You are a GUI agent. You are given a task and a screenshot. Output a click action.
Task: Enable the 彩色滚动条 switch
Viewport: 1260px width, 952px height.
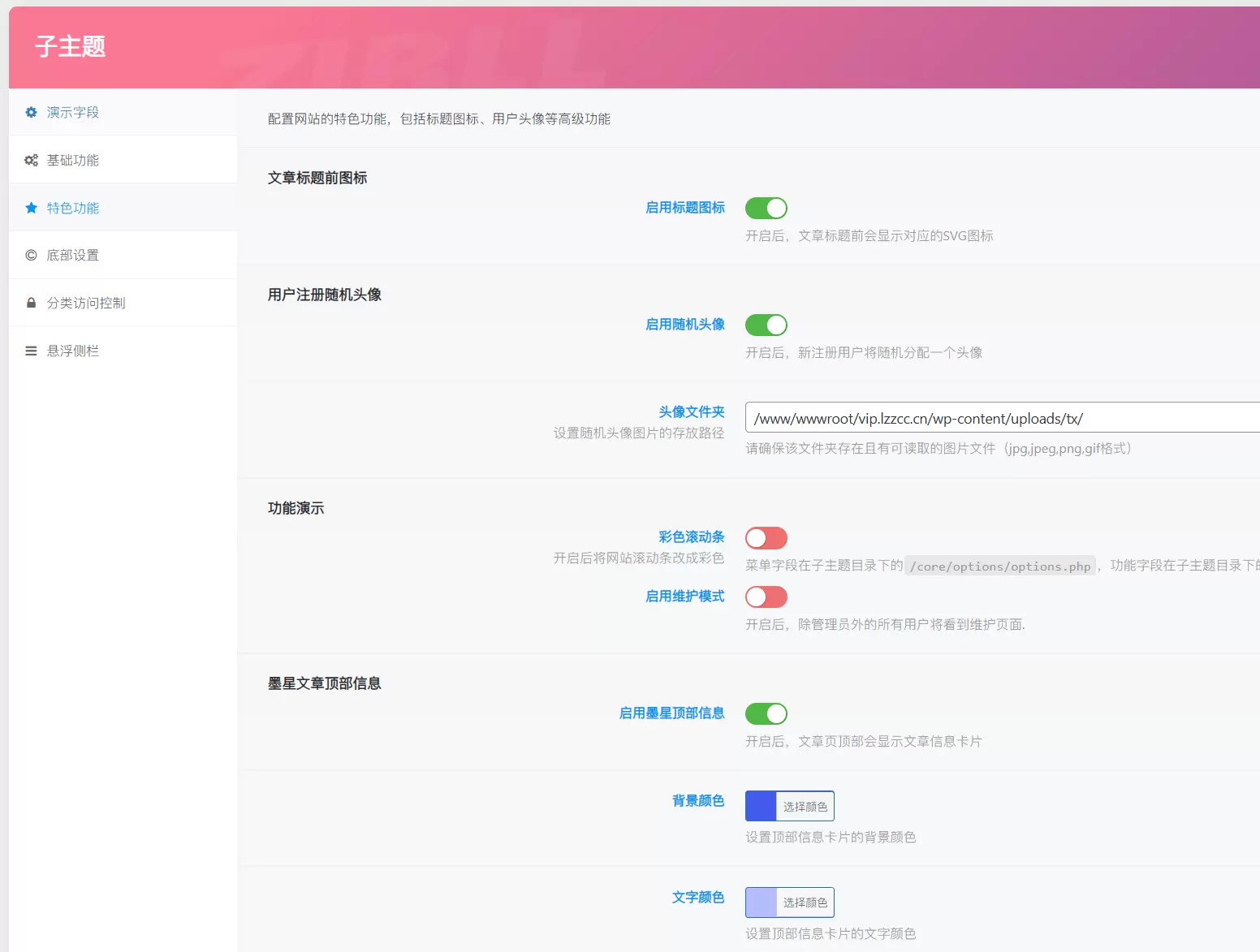click(766, 538)
